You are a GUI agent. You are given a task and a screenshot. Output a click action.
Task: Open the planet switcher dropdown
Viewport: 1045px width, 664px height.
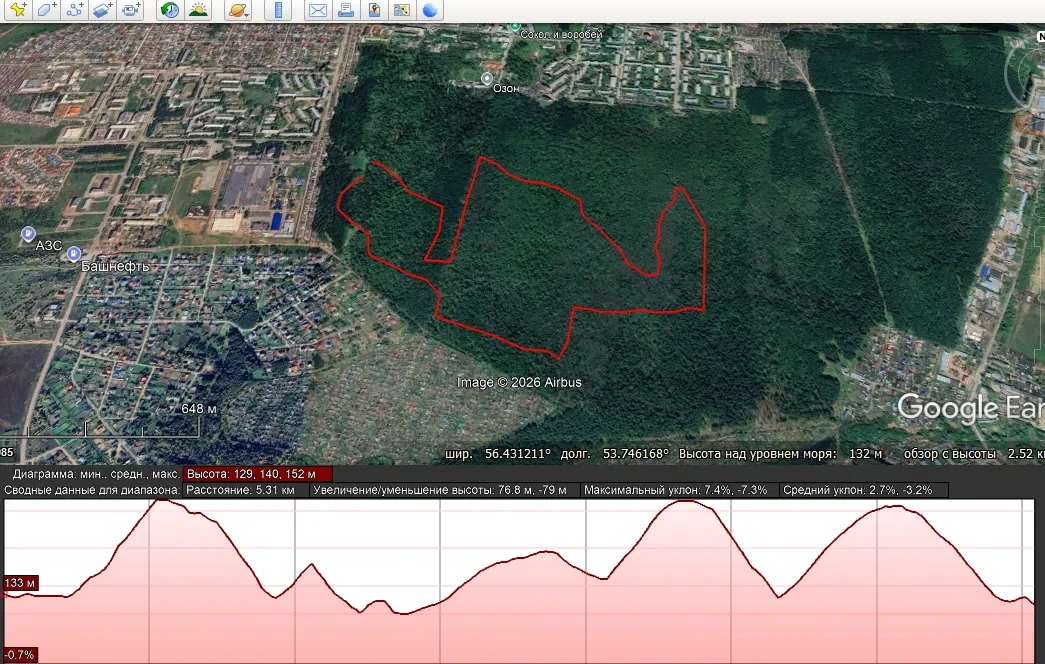(x=238, y=10)
